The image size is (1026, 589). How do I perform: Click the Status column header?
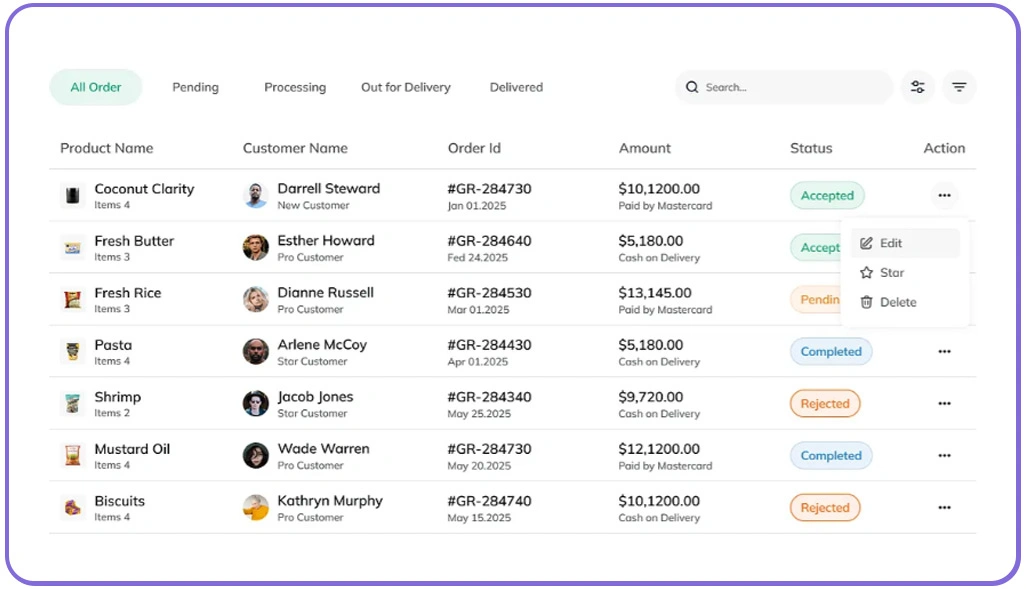[811, 148]
